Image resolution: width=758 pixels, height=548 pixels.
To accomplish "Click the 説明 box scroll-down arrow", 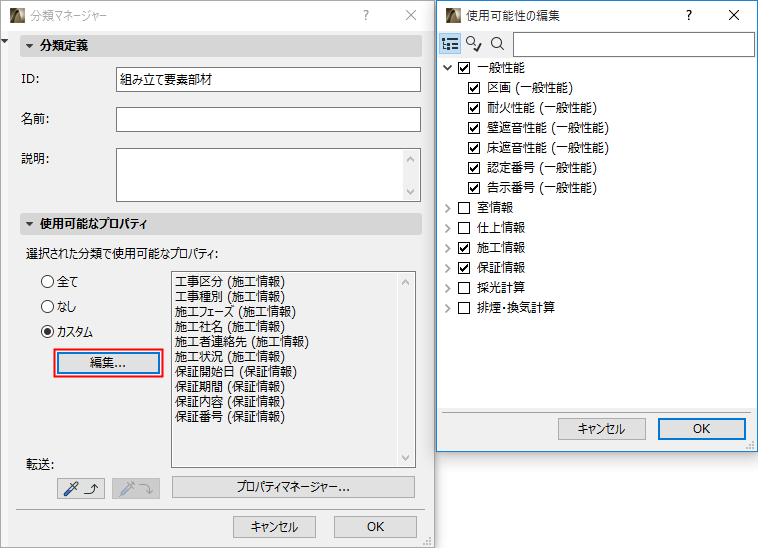I will pos(410,192).
